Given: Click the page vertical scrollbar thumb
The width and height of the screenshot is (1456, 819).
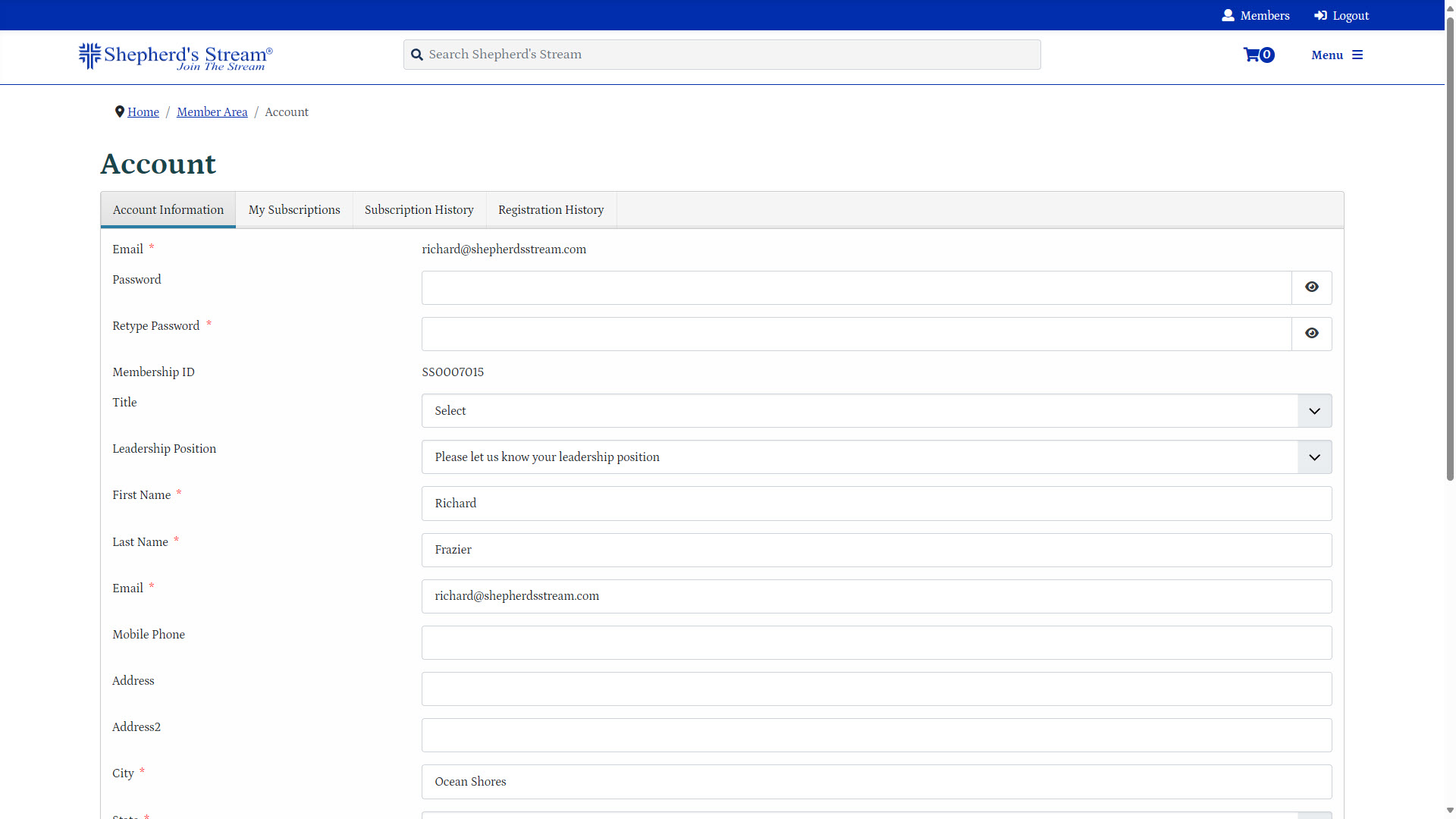Looking at the screenshot, I should 1450,250.
